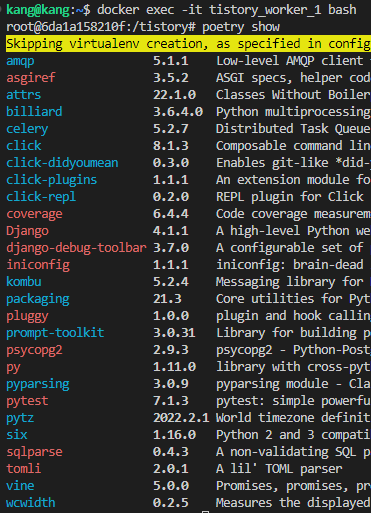The image size is (371, 513).
Task: Click the highlighted 'Skipping virtualenv creation' warning
Action: 188,44
